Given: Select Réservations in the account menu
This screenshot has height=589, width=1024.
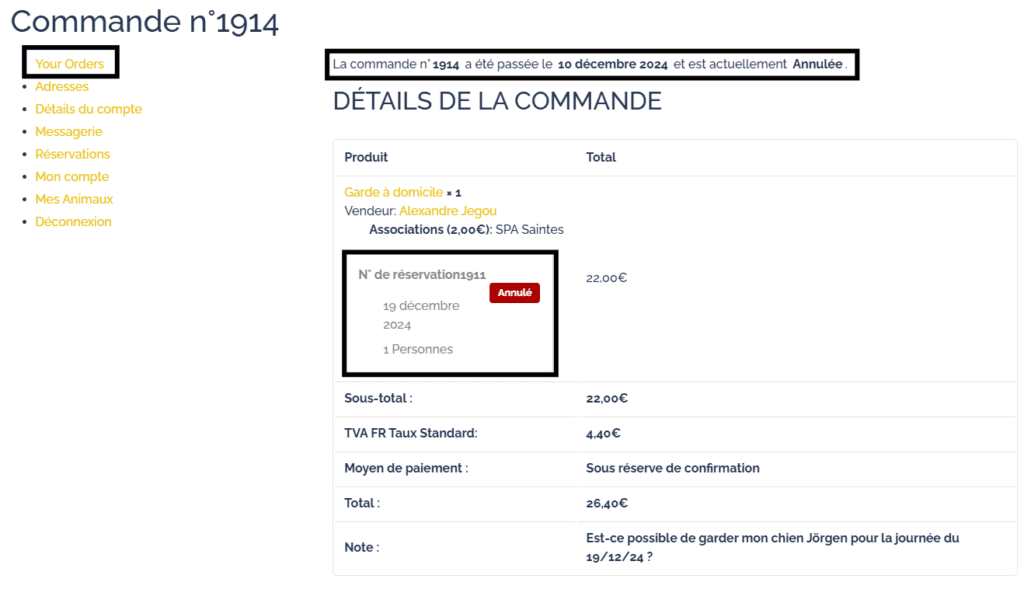Looking at the screenshot, I should pos(72,154).
